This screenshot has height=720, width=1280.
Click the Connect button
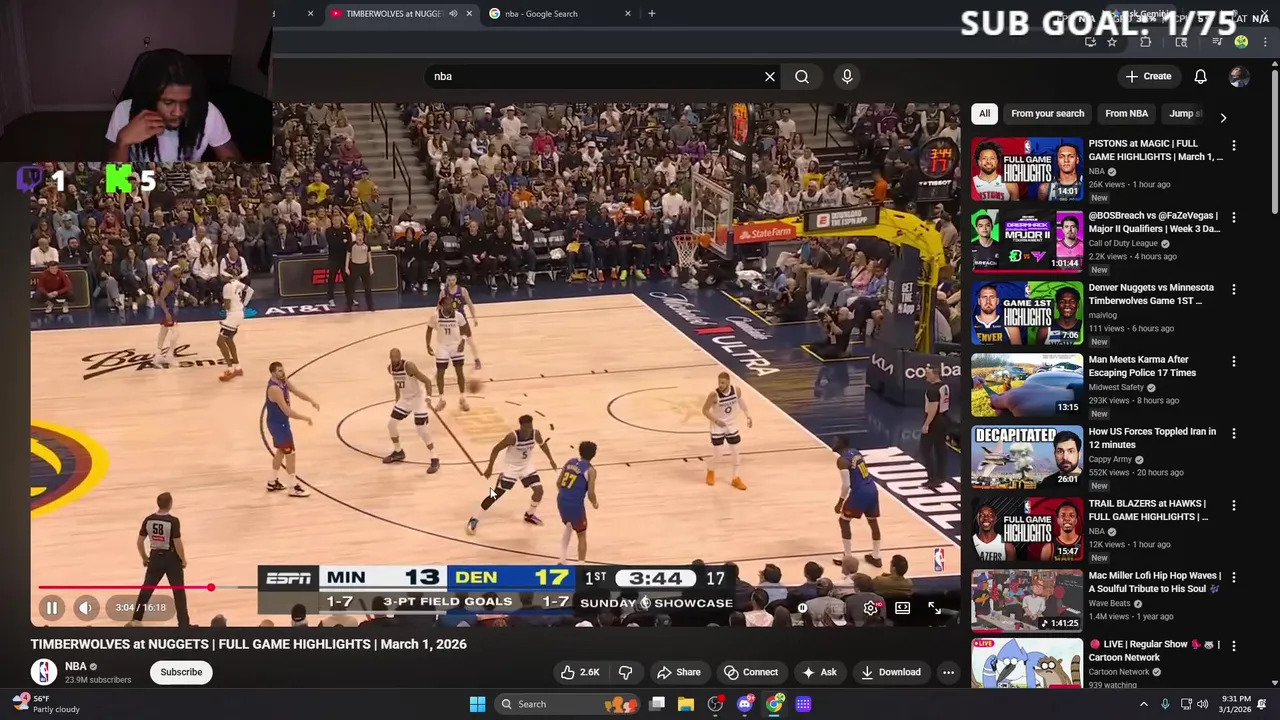[750, 672]
